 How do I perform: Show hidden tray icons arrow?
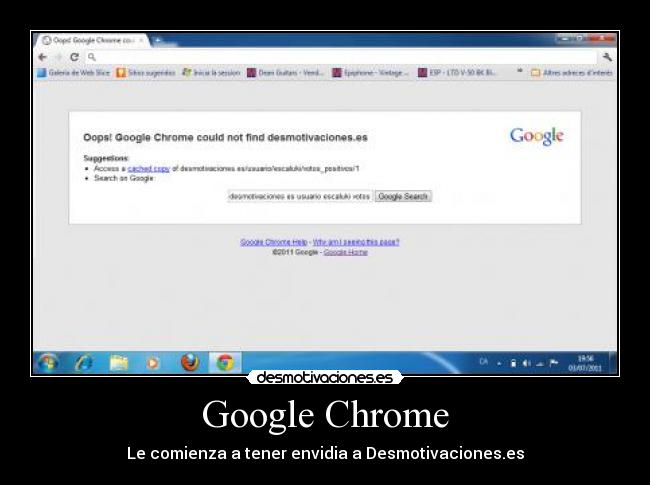coord(500,364)
